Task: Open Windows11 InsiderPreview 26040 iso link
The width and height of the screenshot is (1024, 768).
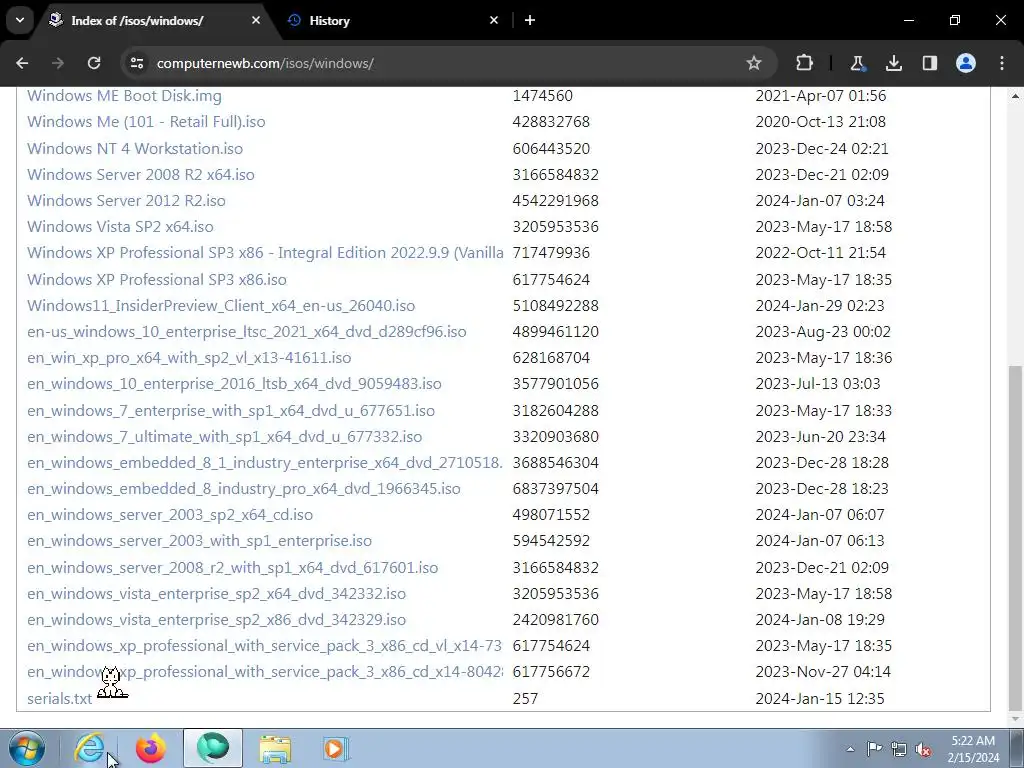Action: pos(221,306)
